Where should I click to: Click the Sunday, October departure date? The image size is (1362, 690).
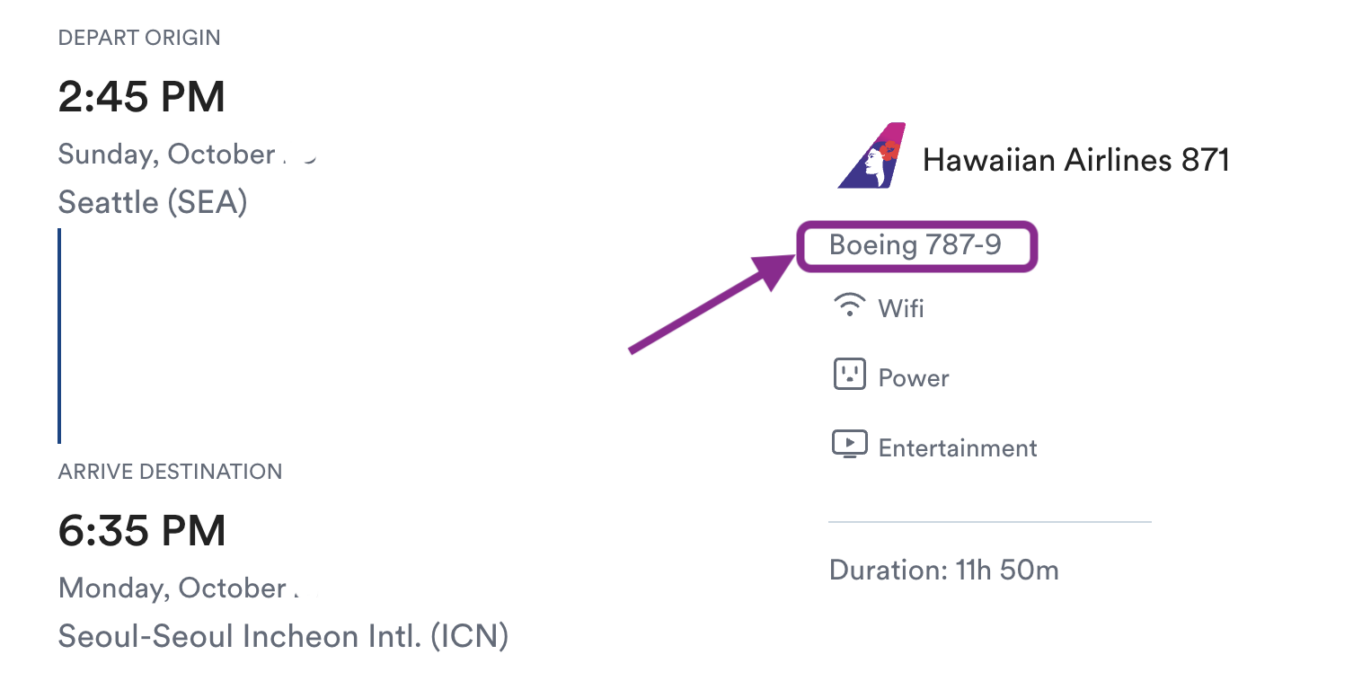click(167, 155)
